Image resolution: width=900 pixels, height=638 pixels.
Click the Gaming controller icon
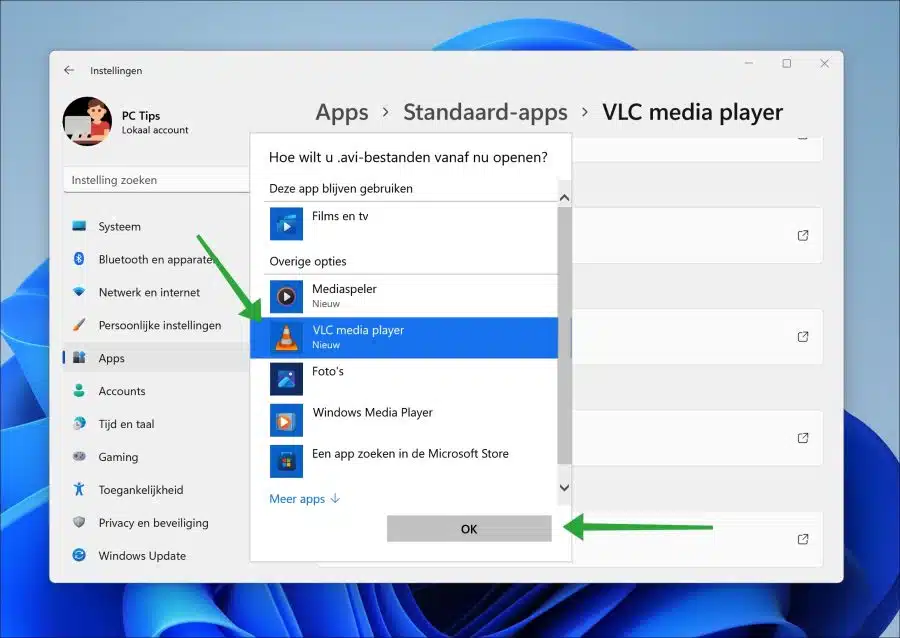coord(79,457)
